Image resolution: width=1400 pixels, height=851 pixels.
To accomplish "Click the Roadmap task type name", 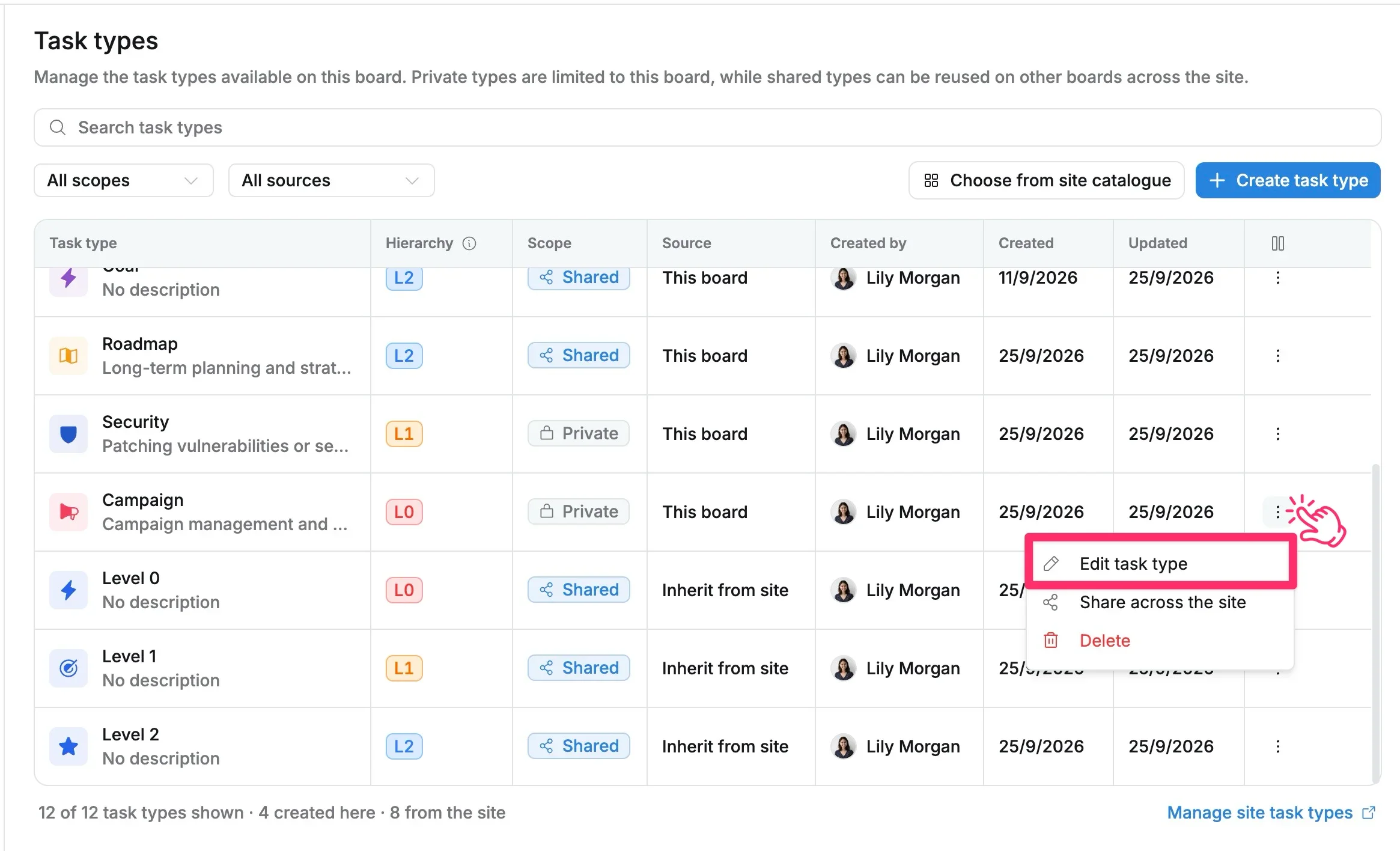I will [140, 344].
